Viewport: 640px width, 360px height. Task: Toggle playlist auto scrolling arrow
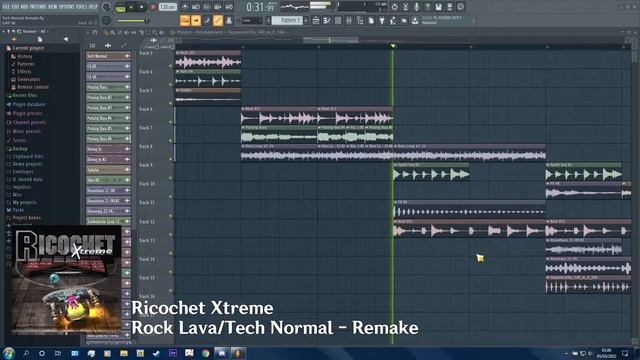[196, 20]
